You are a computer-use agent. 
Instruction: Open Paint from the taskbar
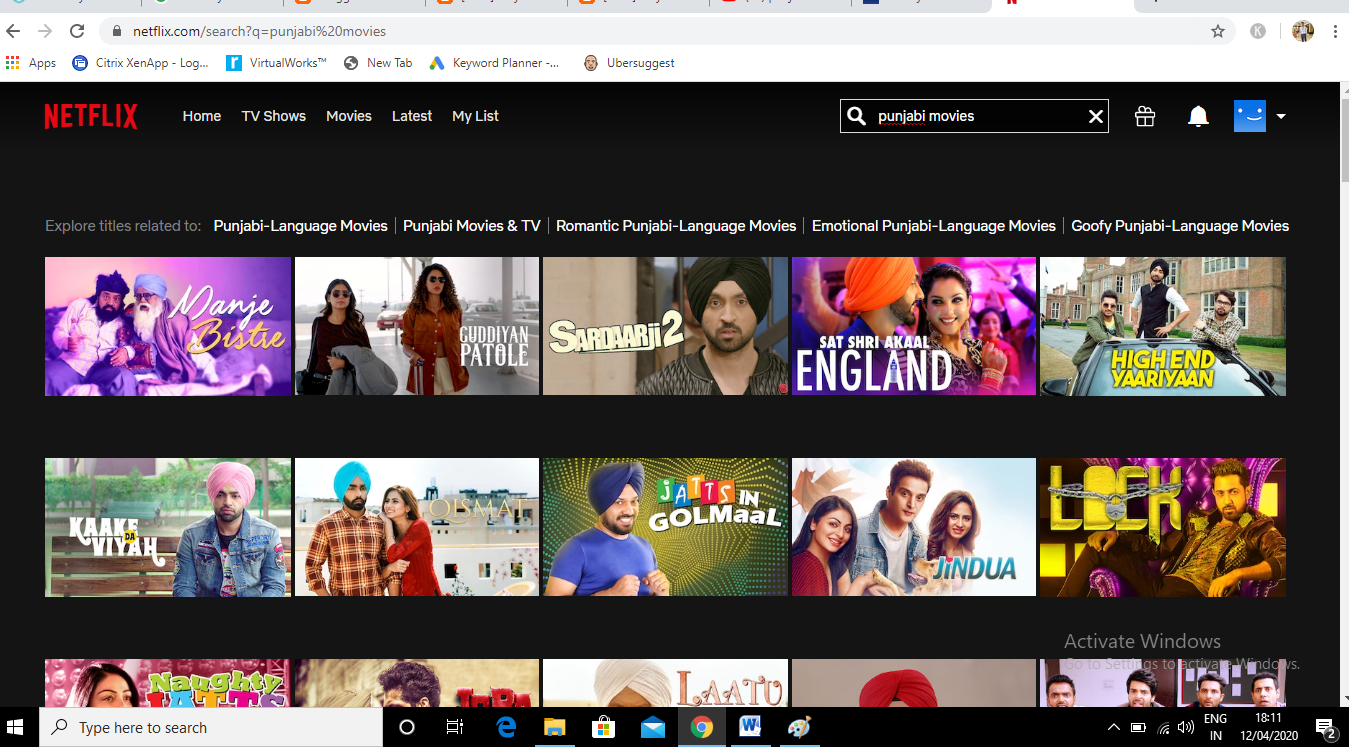[x=798, y=727]
